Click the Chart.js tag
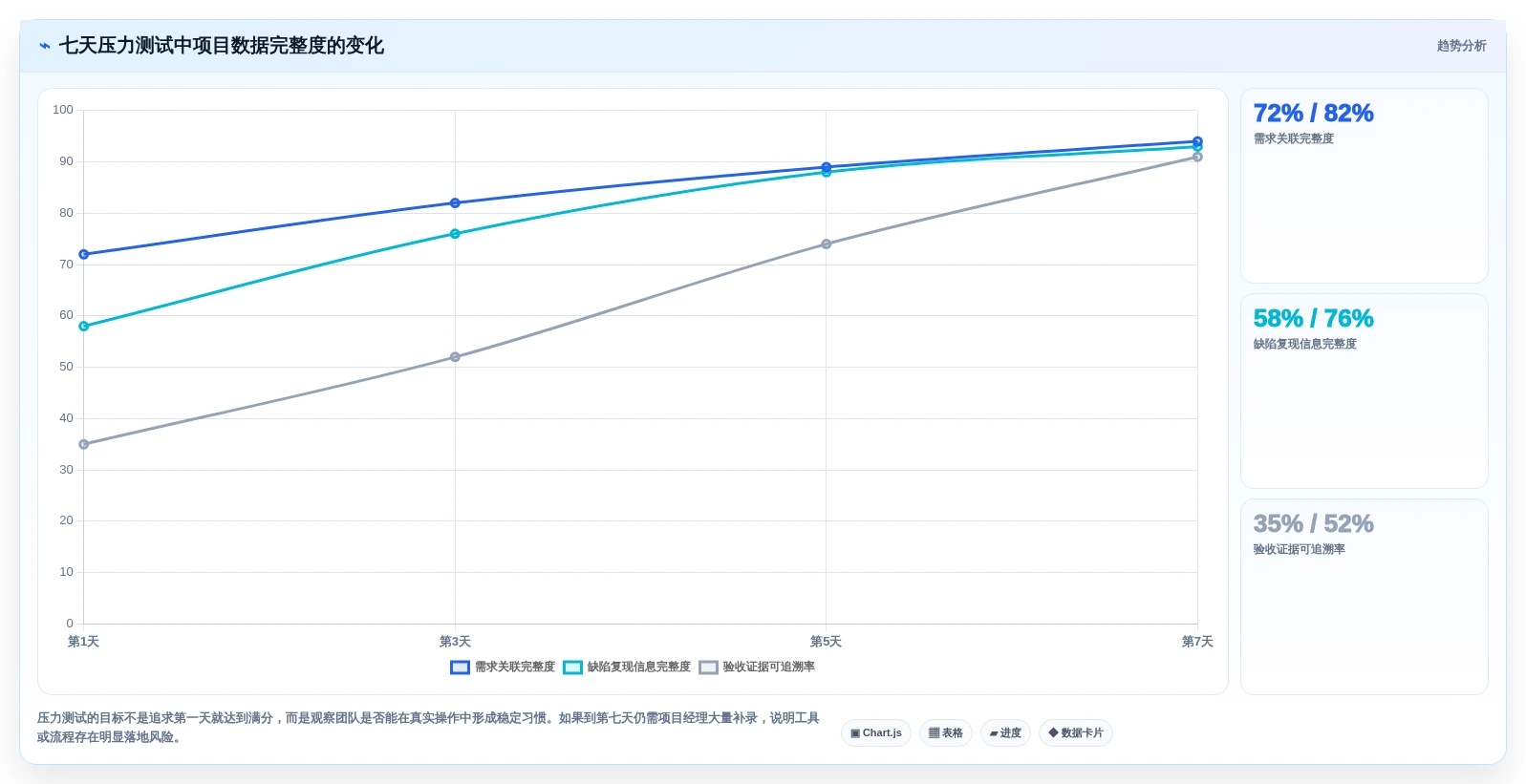 (x=876, y=733)
